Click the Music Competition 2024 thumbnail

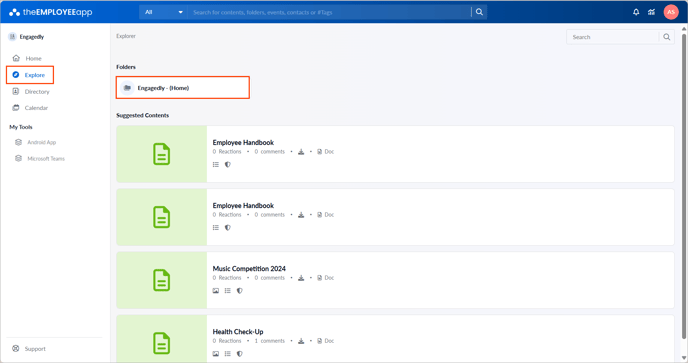161,280
